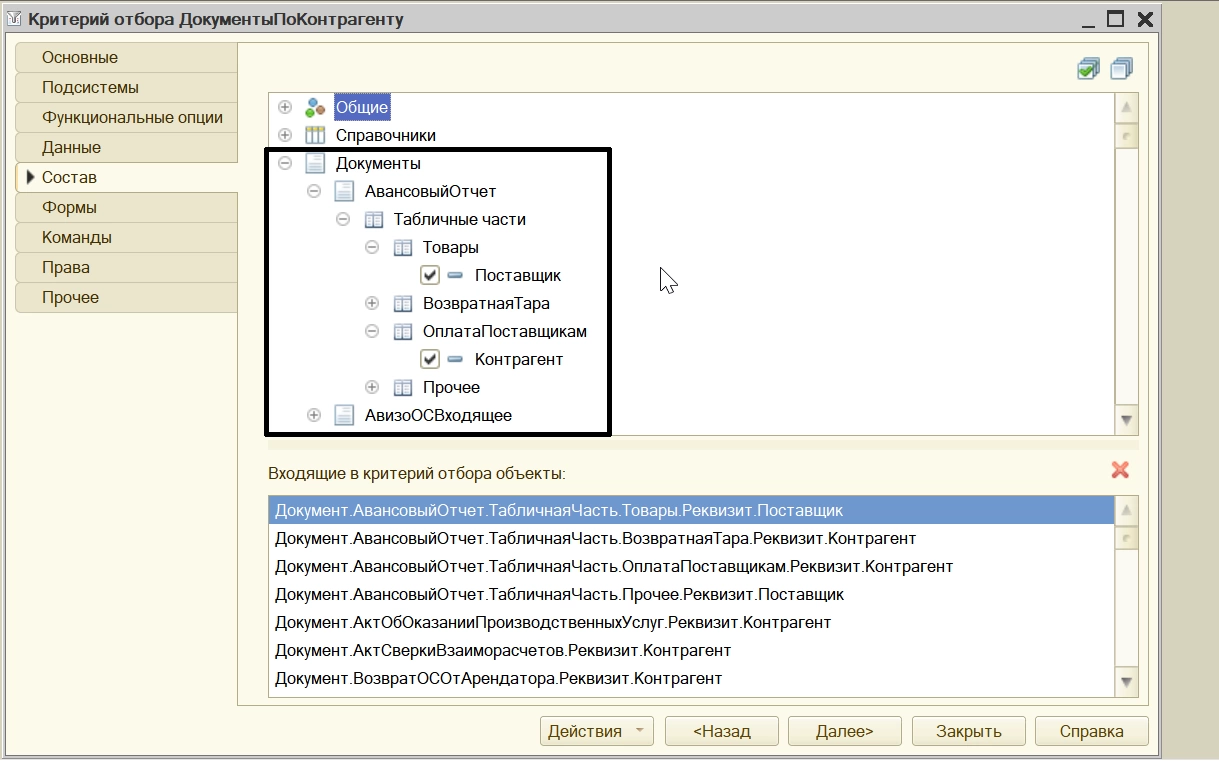Expand the Справочники tree node
The width and height of the screenshot is (1219, 761).
tap(285, 135)
